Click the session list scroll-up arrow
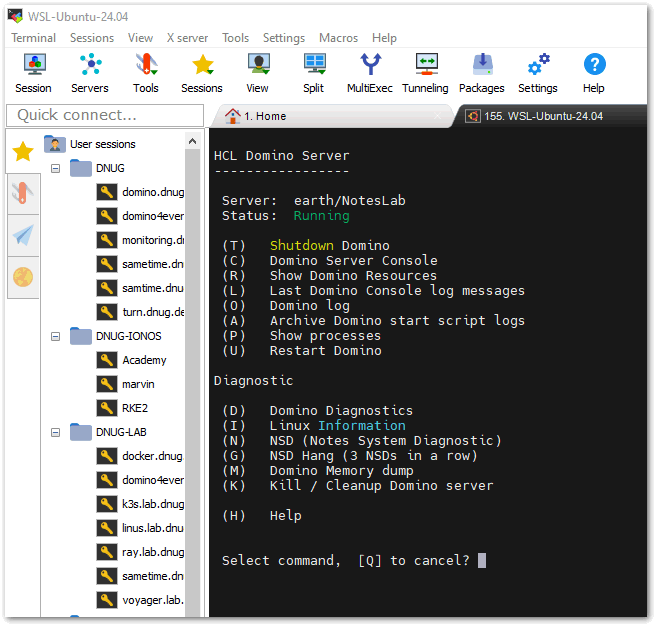The height and width of the screenshot is (626, 656). [192, 141]
